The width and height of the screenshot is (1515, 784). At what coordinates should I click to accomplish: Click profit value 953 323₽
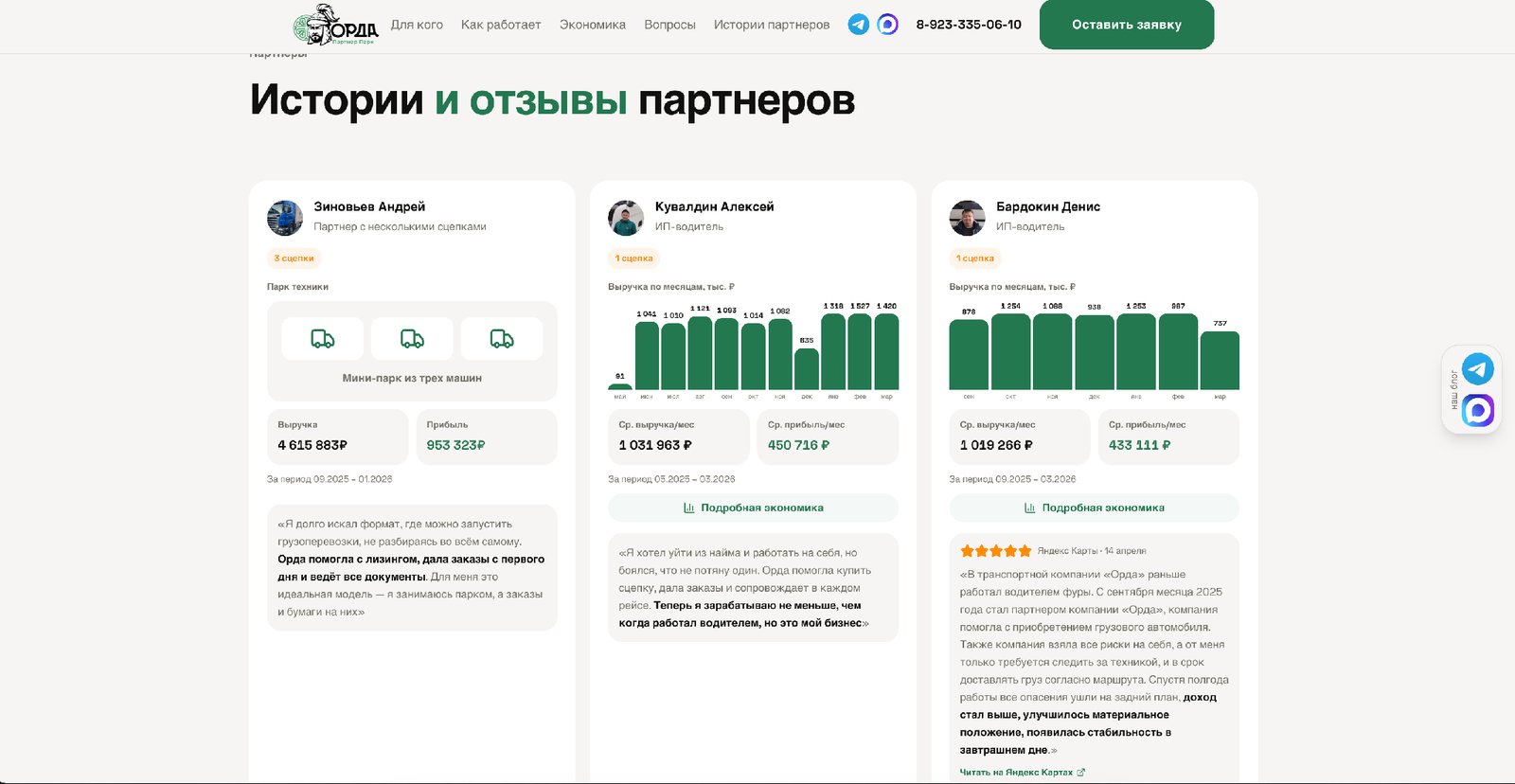tap(455, 445)
